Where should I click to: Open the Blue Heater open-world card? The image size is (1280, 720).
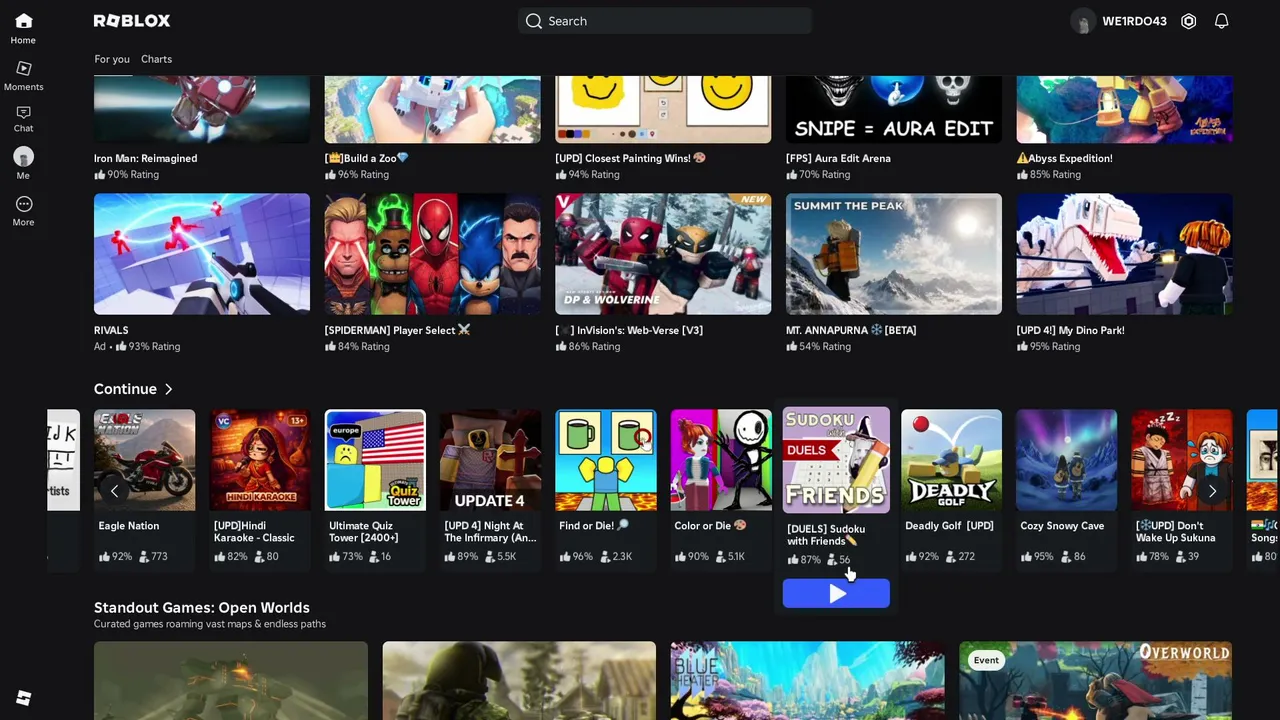click(808, 681)
